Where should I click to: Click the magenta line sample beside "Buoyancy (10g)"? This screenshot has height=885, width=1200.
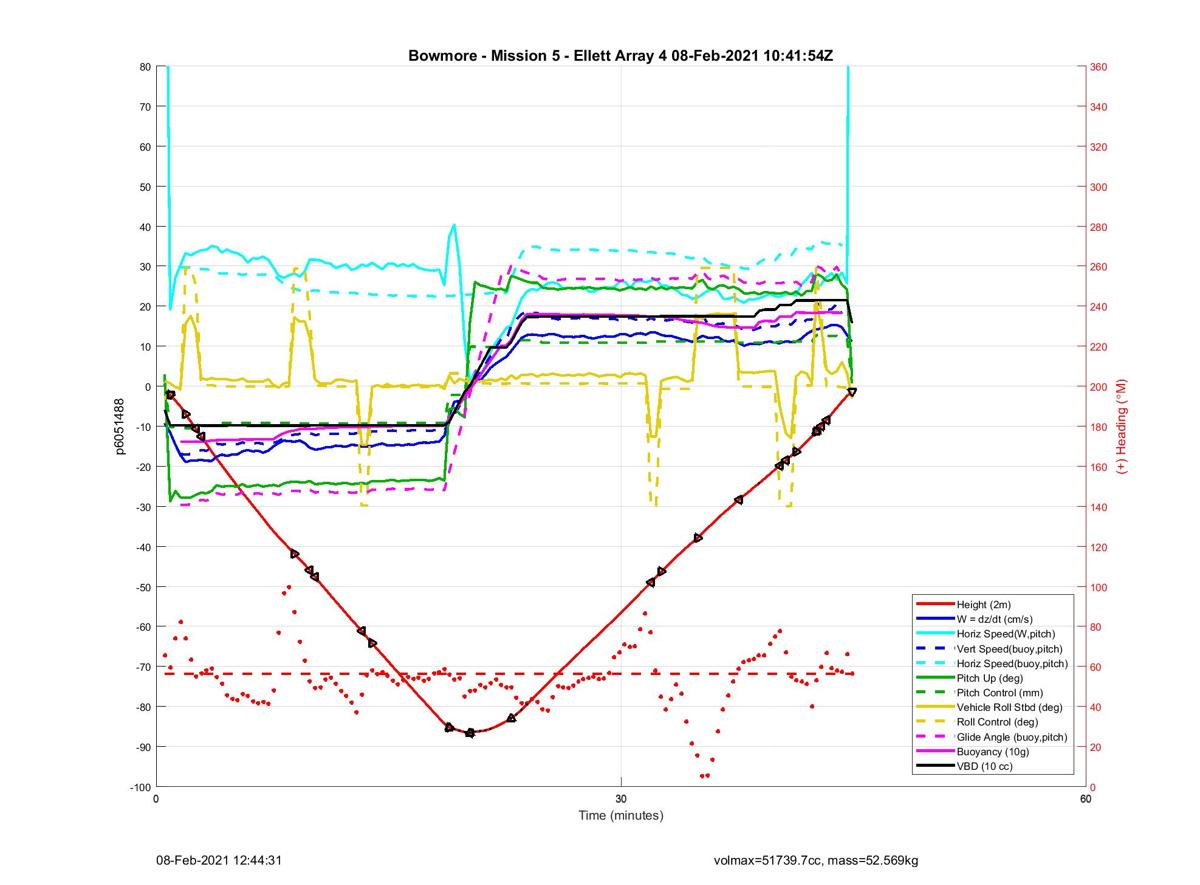pyautogui.click(x=934, y=752)
